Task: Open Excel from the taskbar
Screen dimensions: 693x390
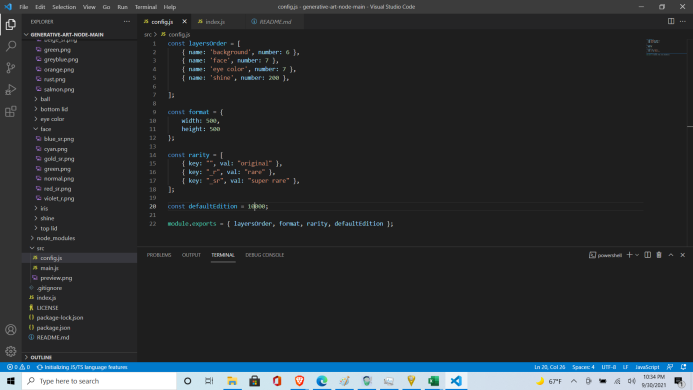Action: (x=434, y=381)
